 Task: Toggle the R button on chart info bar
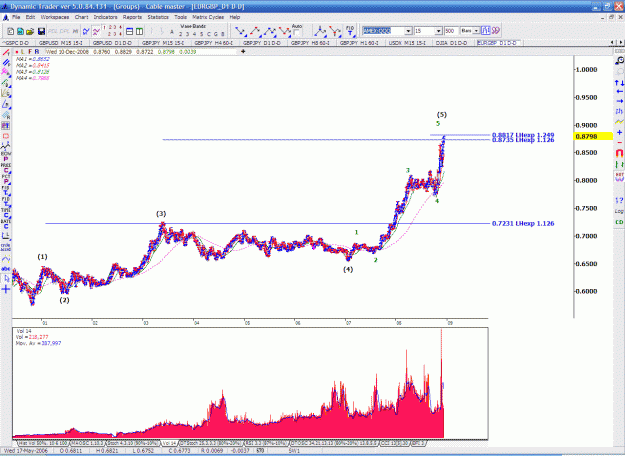[37, 52]
